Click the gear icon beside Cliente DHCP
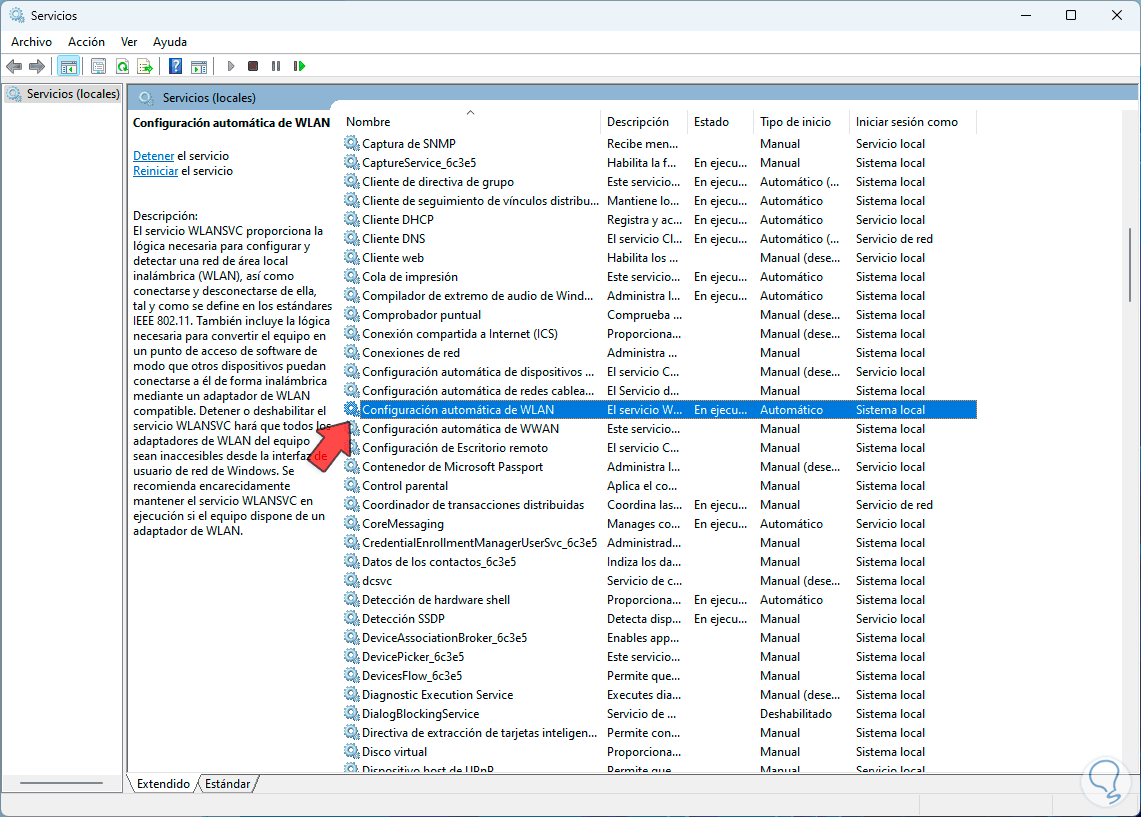This screenshot has height=817, width=1141. [x=351, y=219]
